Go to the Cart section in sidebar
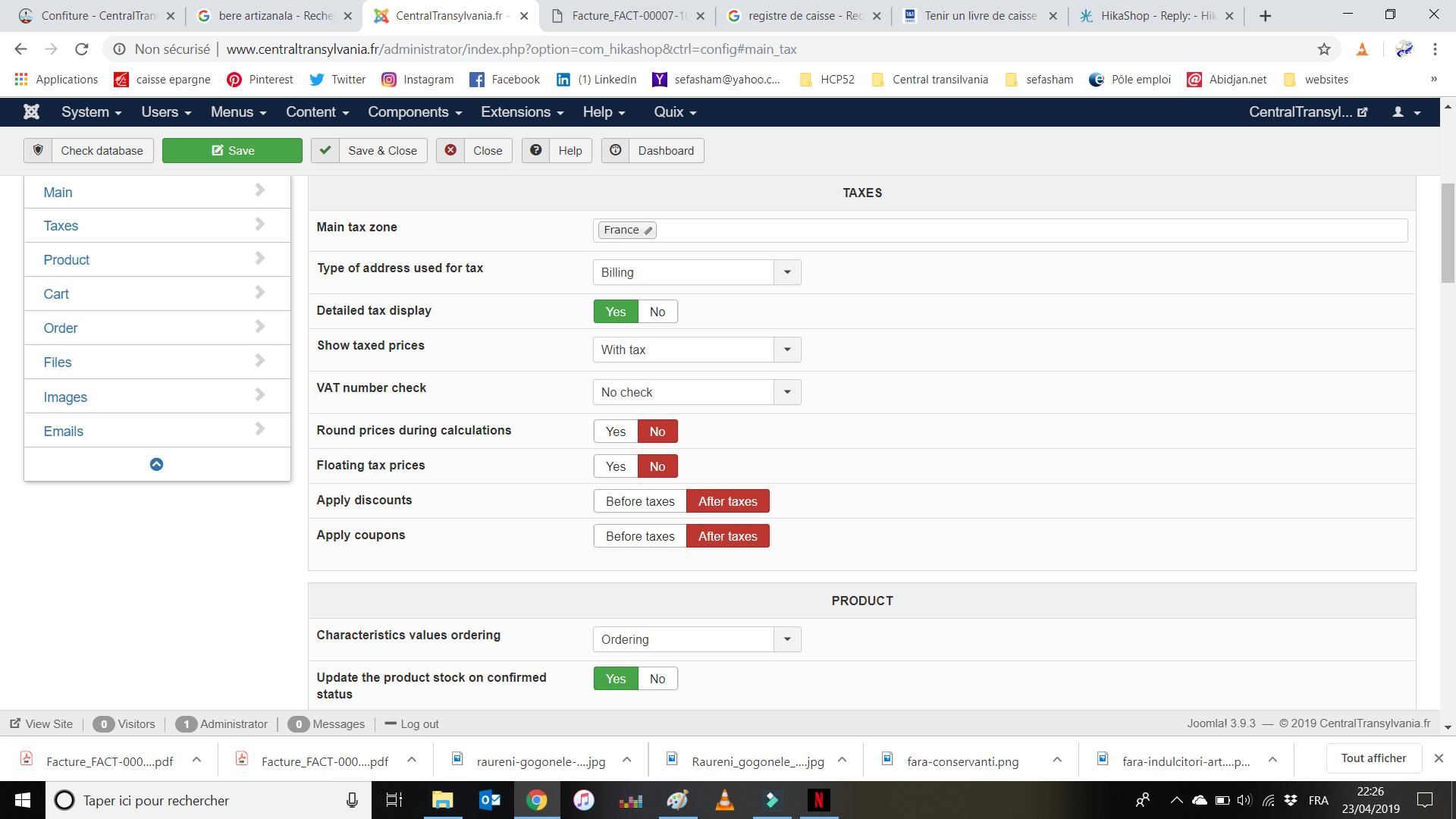Image resolution: width=1456 pixels, height=819 pixels. click(56, 294)
